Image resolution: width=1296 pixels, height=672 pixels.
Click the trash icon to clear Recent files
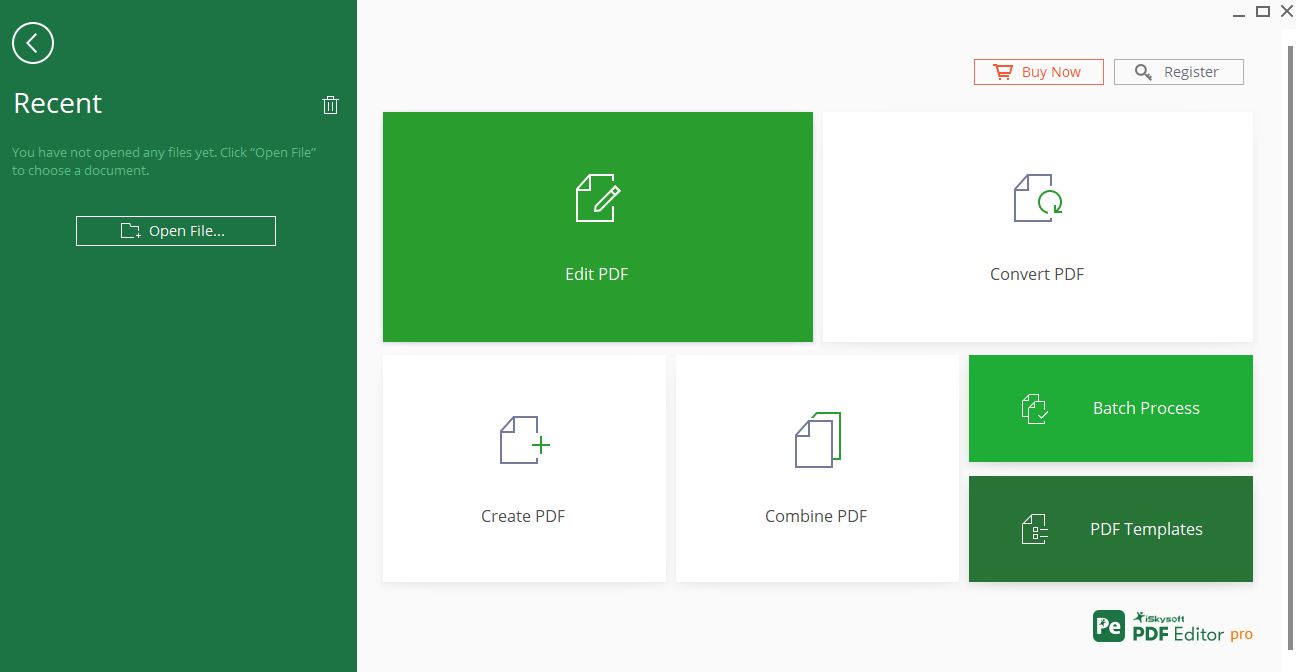click(330, 104)
